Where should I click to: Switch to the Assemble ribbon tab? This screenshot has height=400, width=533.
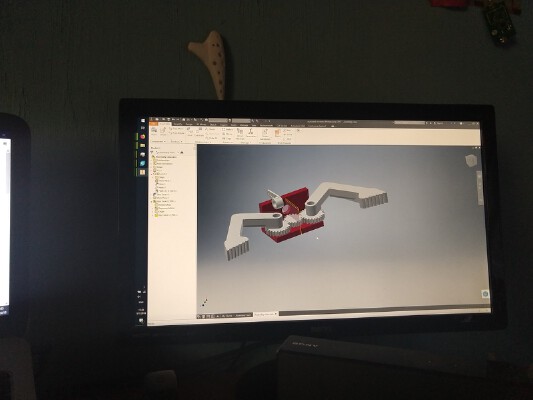point(165,124)
